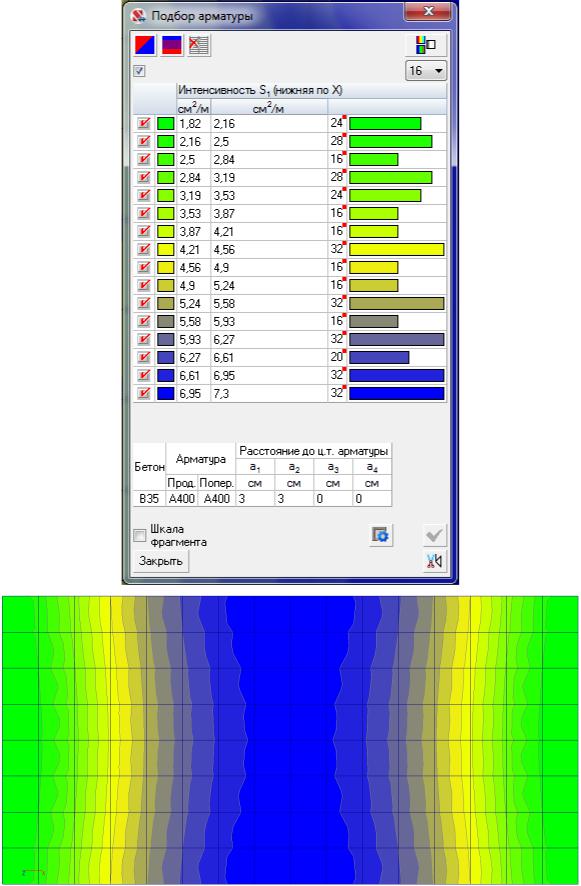Toggle the checkbox for row 5,93–6,27

pyautogui.click(x=144, y=340)
